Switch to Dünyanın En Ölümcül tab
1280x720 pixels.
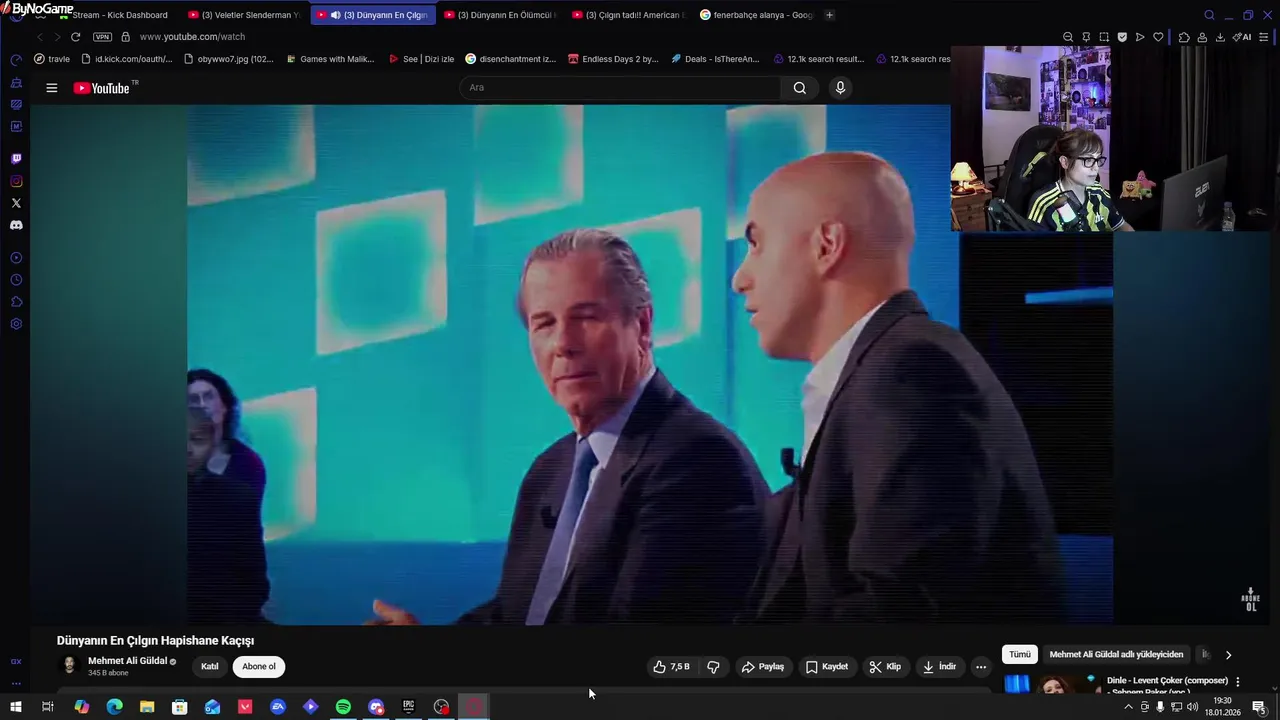[x=499, y=15]
